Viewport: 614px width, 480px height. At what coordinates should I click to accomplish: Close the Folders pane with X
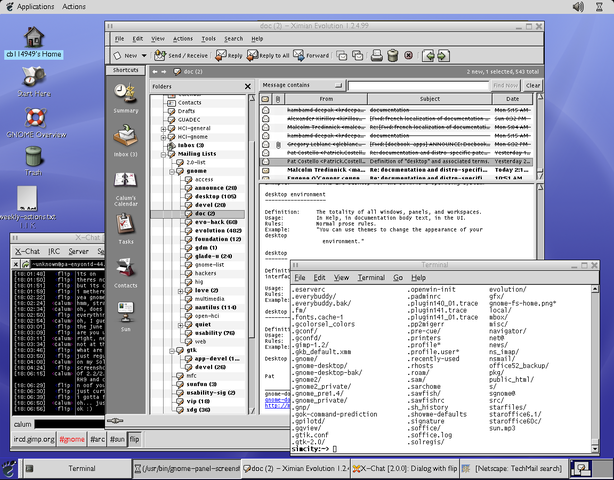(247, 86)
